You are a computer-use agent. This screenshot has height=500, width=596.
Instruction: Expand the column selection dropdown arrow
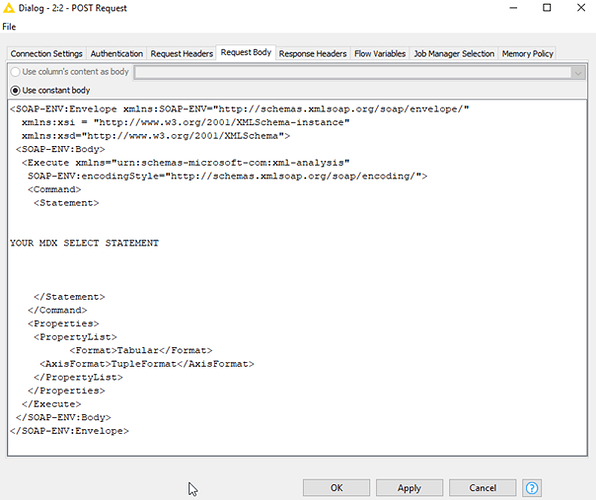pyautogui.click(x=578, y=73)
